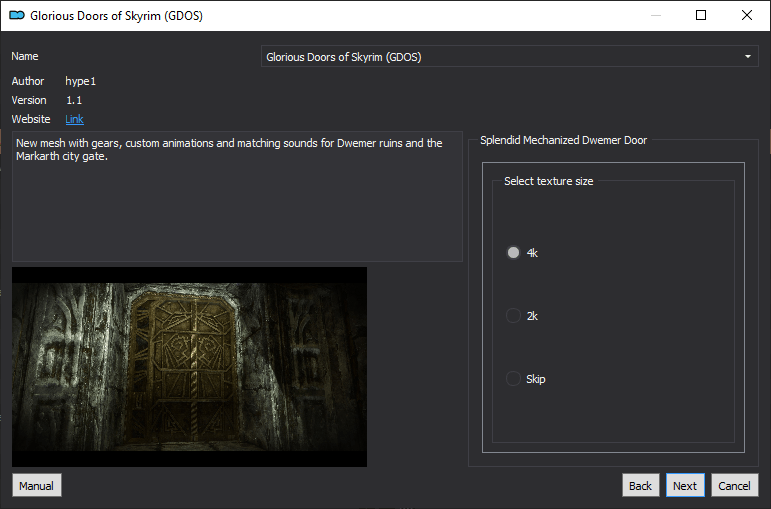Maximize the installer window
771x509 pixels.
click(701, 15)
